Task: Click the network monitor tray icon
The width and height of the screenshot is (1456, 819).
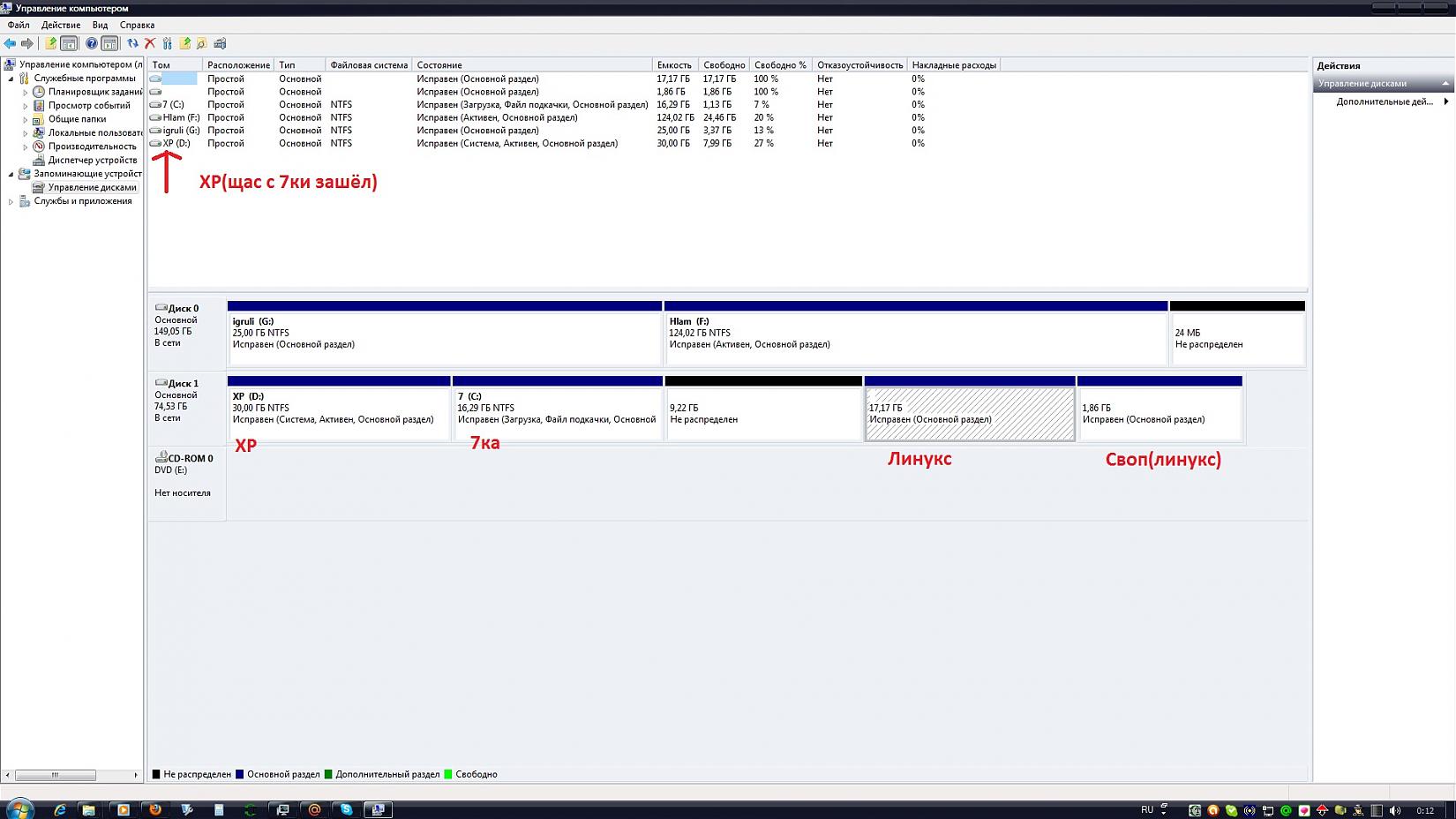Action: pos(1268,810)
